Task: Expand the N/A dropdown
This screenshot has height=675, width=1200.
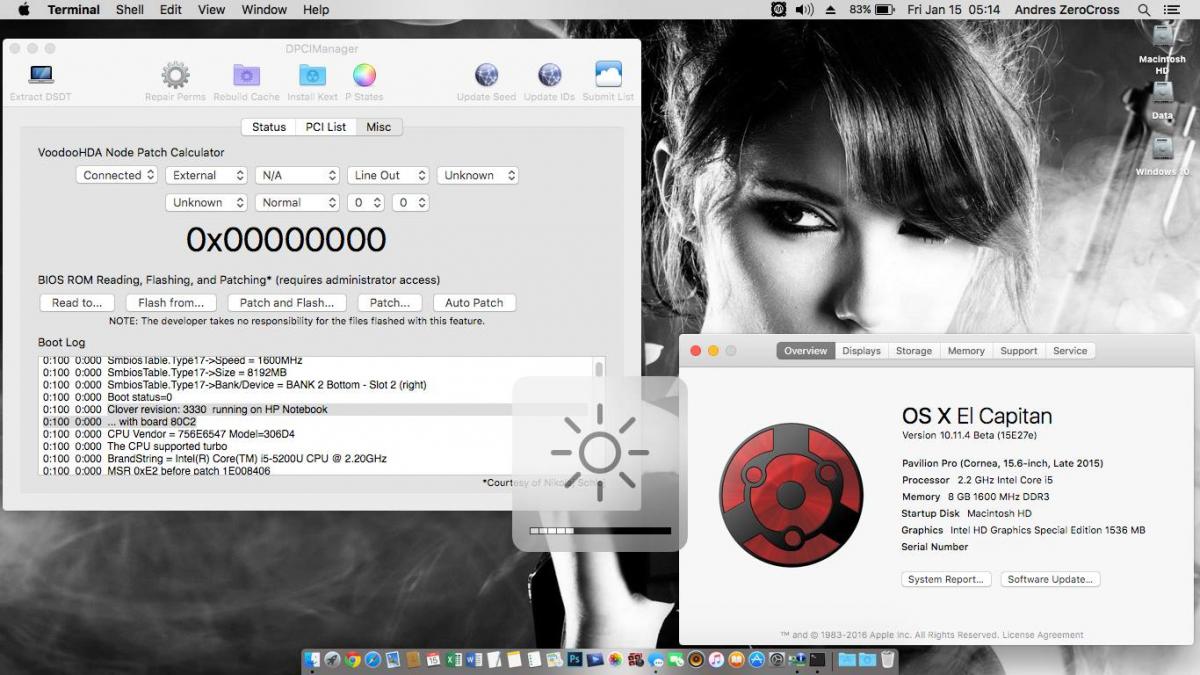Action: click(297, 175)
